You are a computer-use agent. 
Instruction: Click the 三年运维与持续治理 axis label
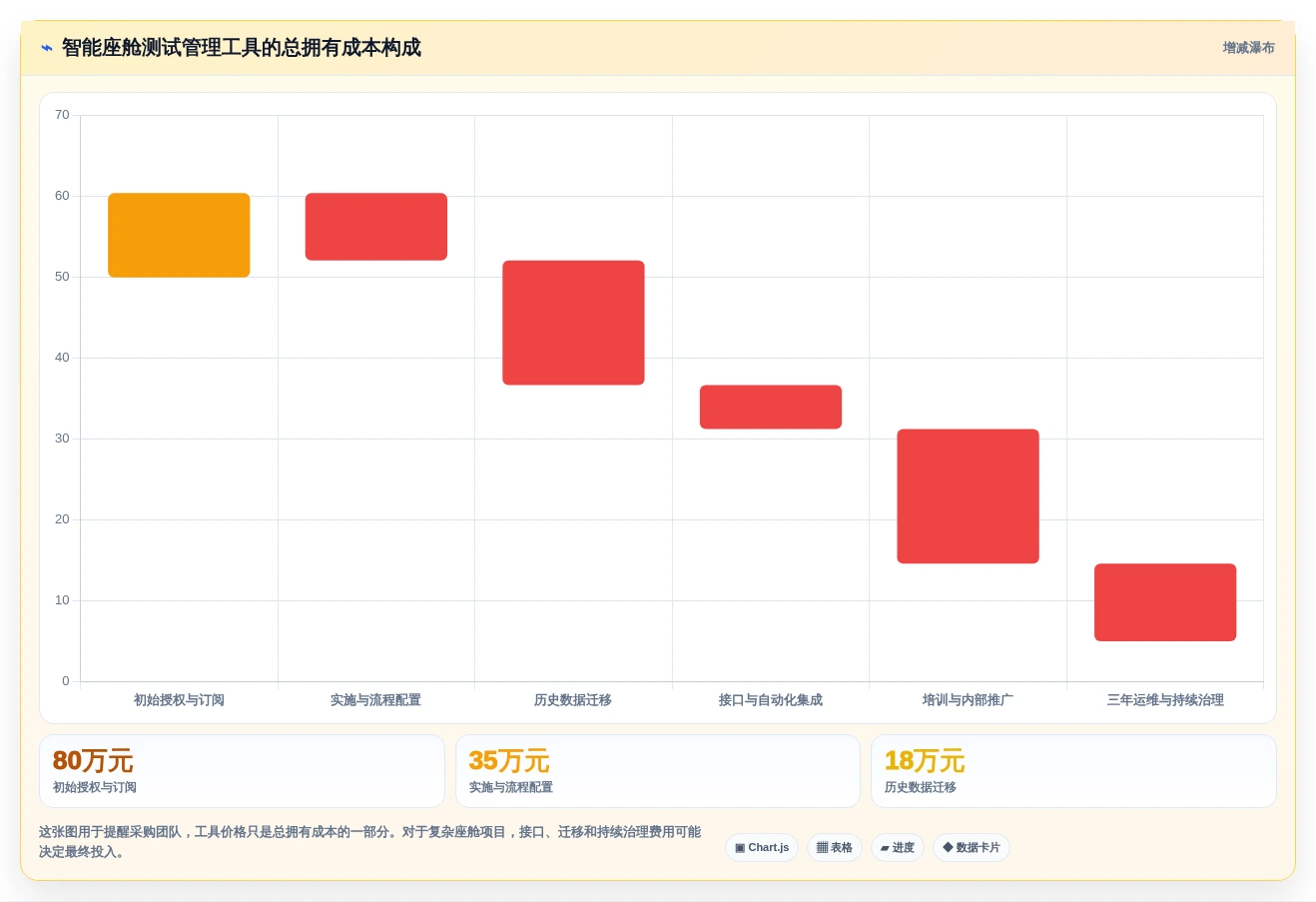tap(1165, 700)
